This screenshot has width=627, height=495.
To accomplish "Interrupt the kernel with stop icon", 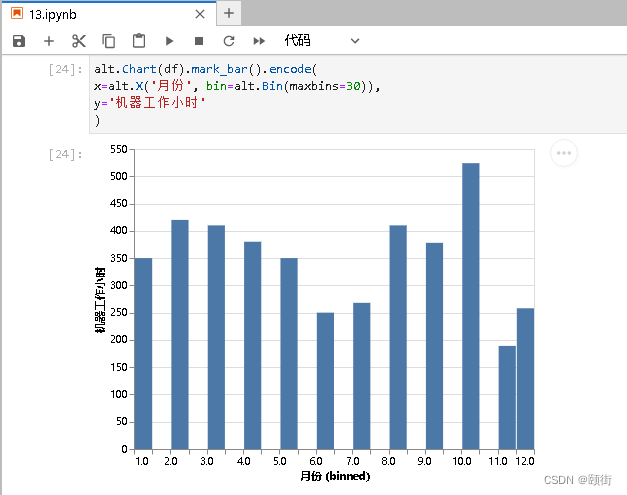I will [x=199, y=41].
